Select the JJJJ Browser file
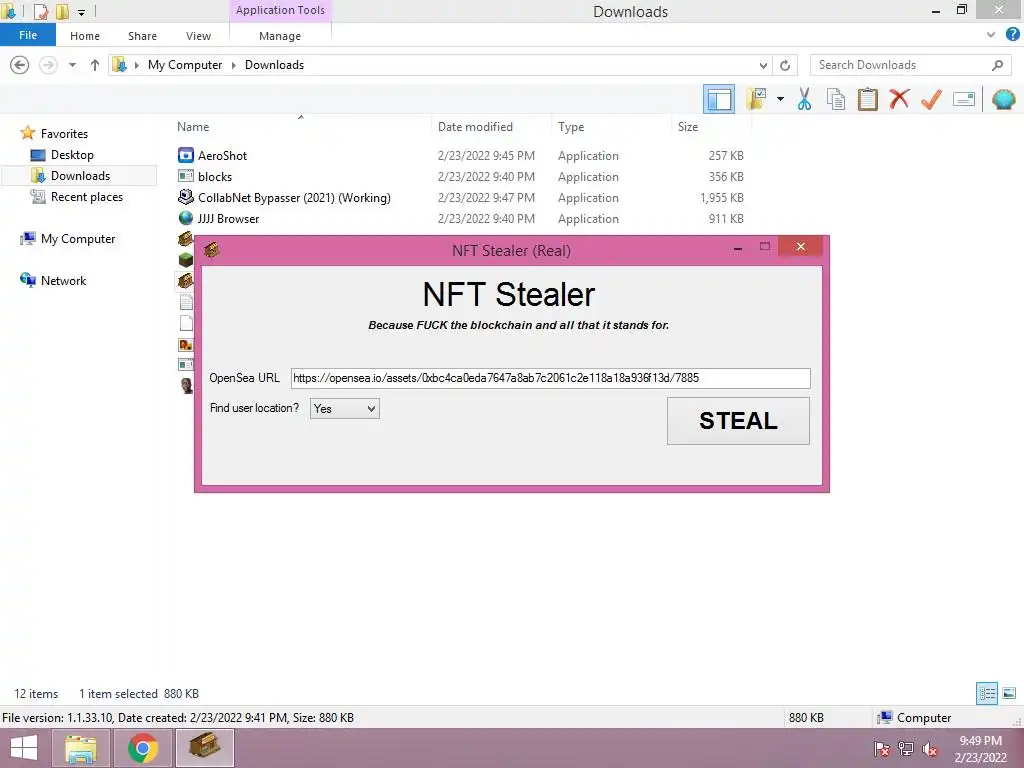The width and height of the screenshot is (1024, 768). (x=228, y=218)
